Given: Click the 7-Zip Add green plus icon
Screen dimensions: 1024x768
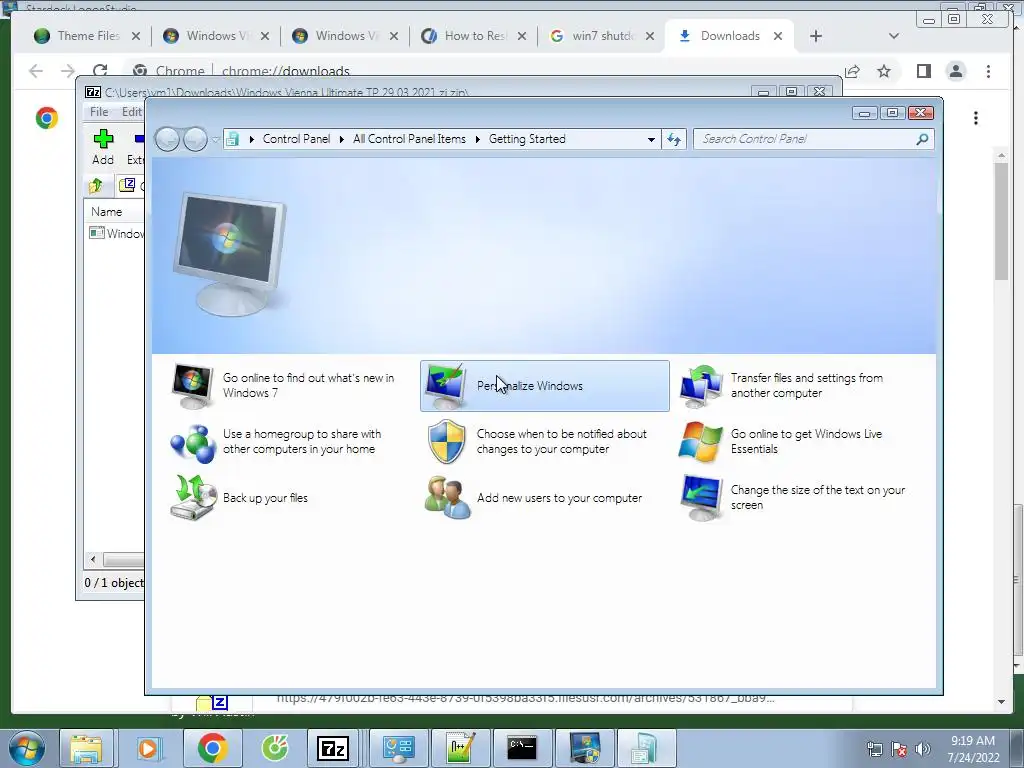Looking at the screenshot, I should (x=103, y=138).
